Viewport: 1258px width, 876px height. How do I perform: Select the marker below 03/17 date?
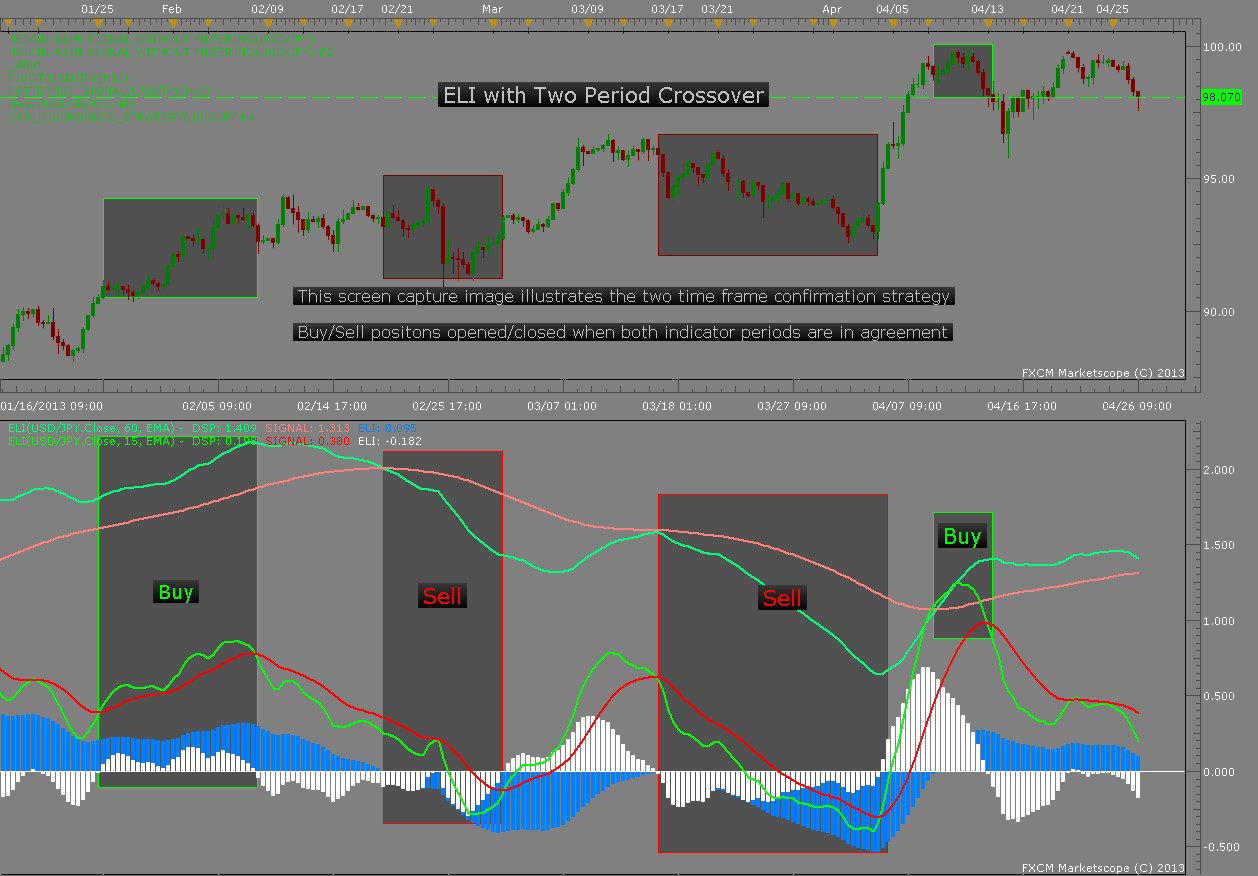[x=668, y=23]
